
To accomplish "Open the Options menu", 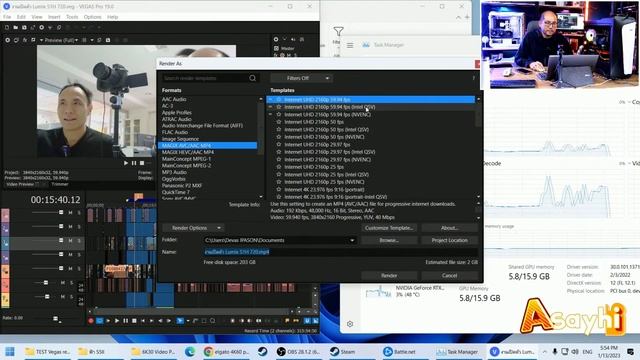I will 92,17.
